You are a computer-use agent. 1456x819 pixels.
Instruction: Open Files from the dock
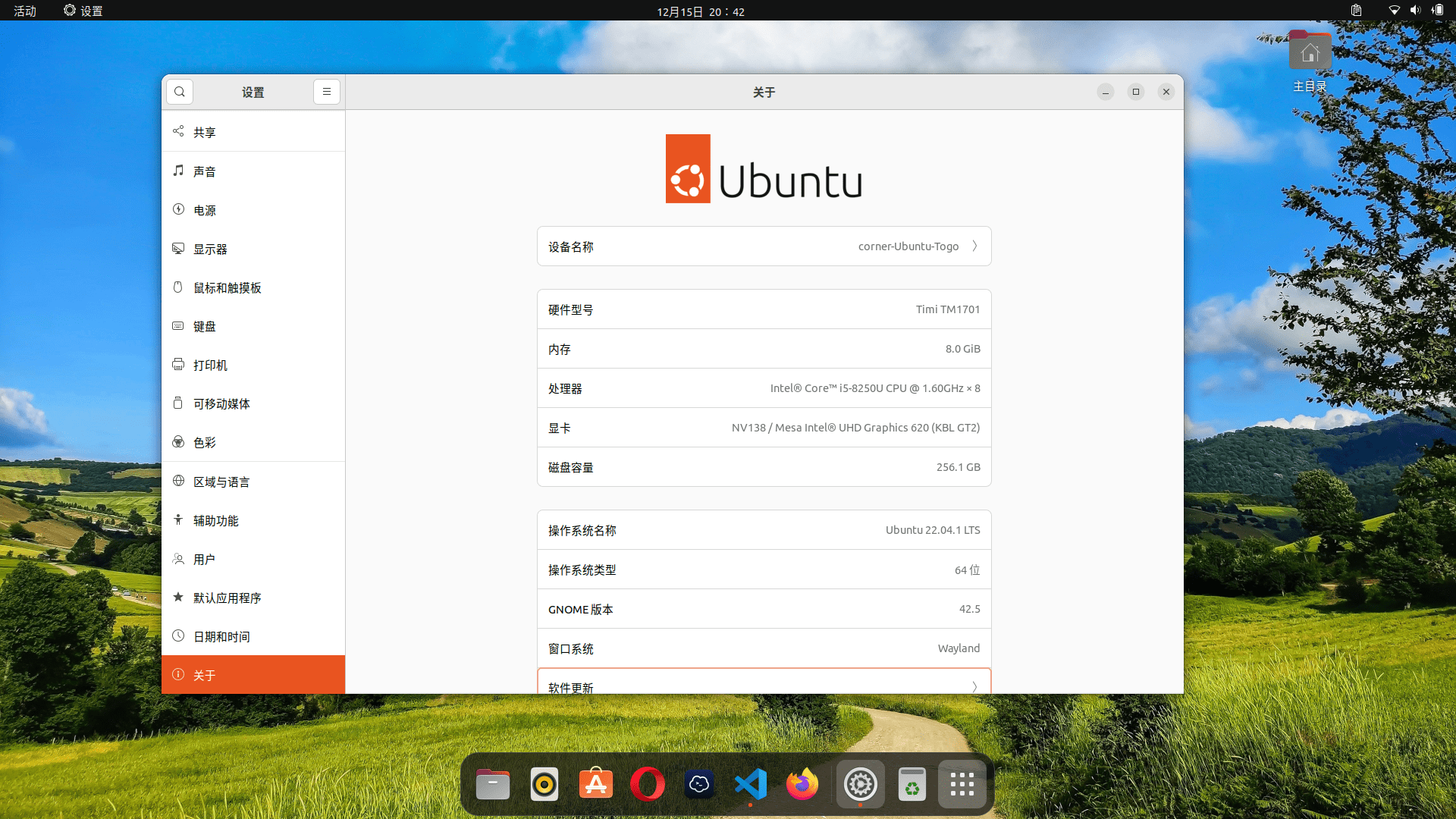coord(493,785)
